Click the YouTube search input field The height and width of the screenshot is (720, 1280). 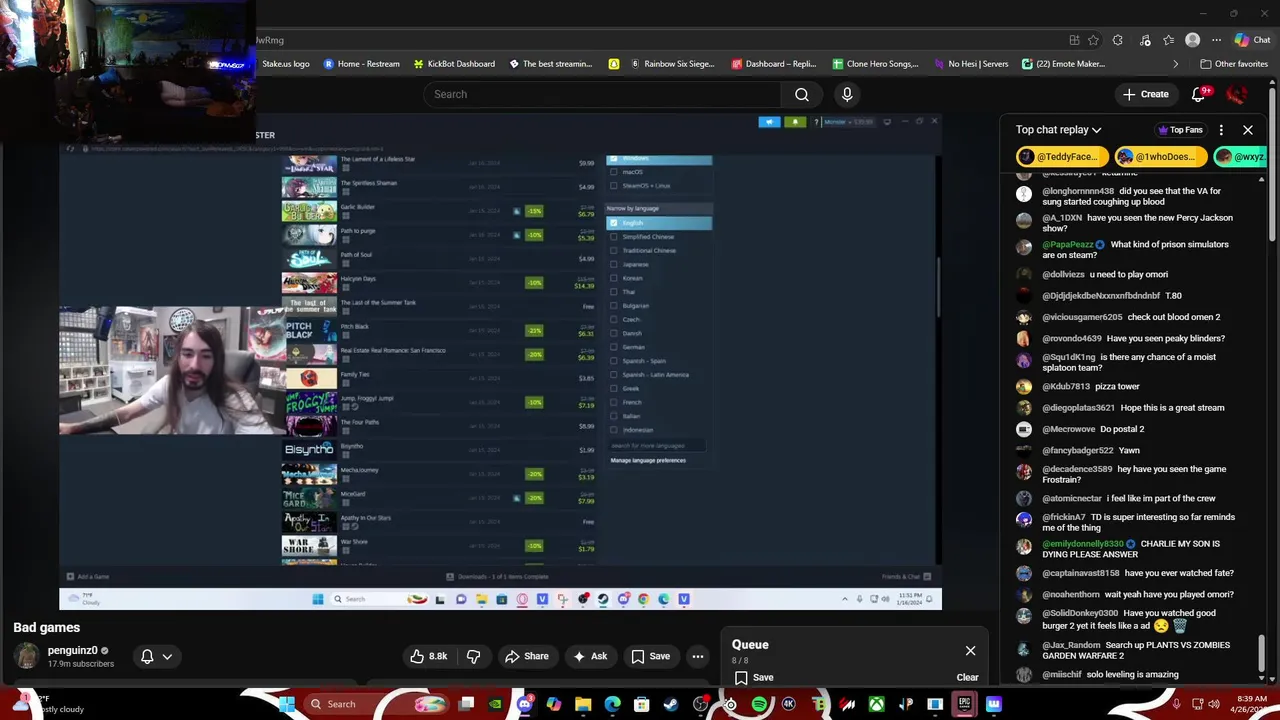[602, 94]
